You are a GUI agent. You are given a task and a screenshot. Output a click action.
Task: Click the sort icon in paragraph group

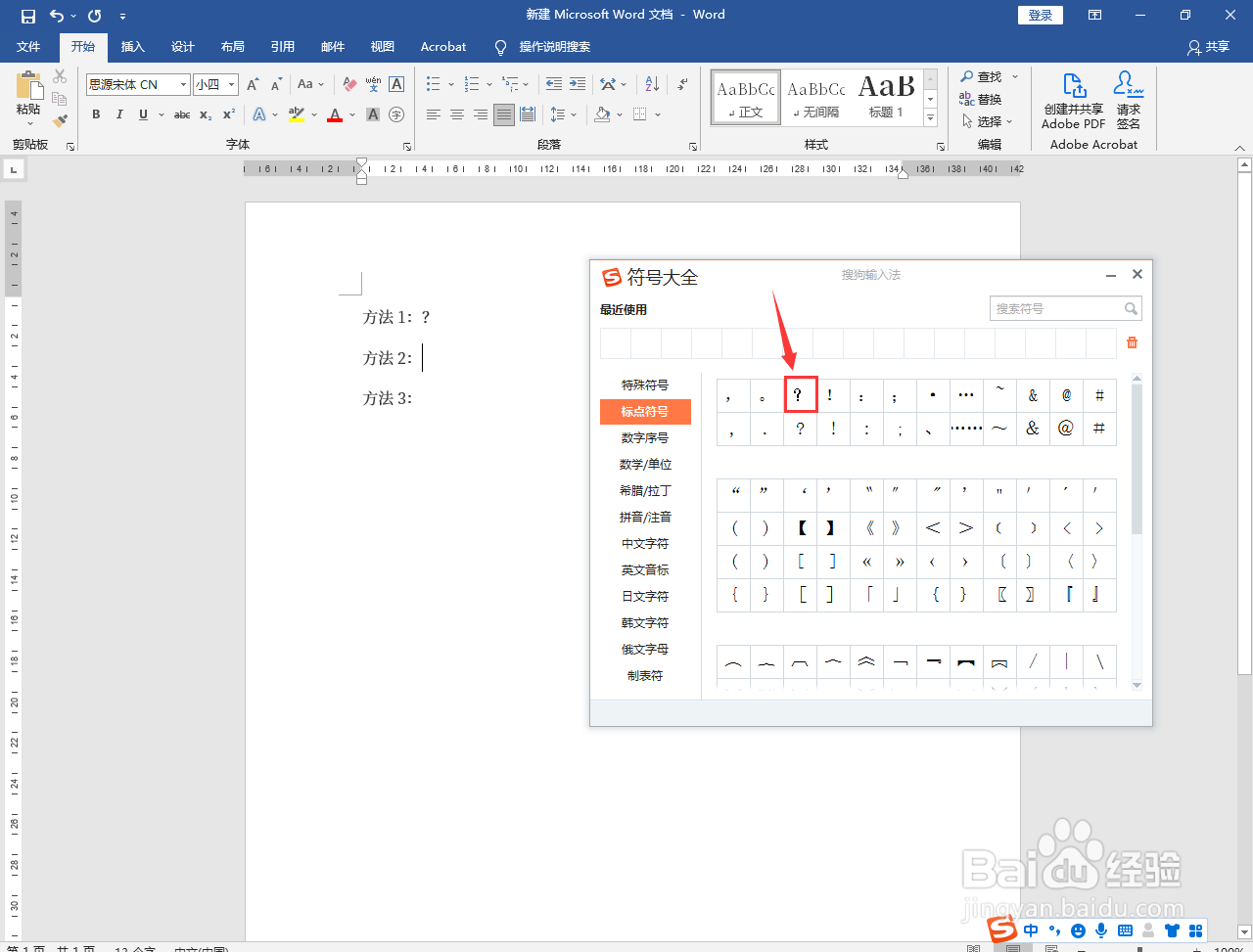[651, 84]
